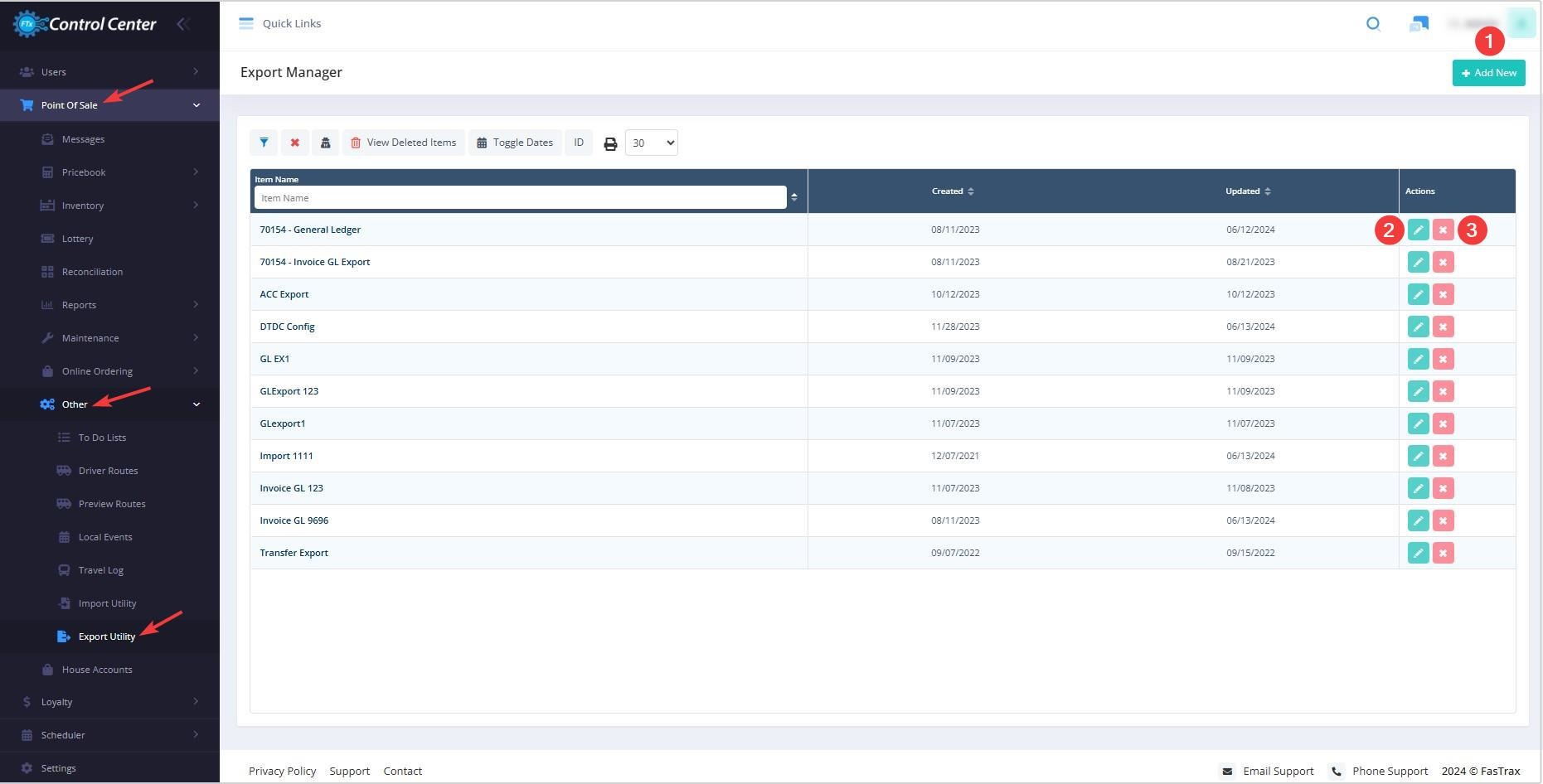The width and height of the screenshot is (1543, 784).
Task: Click the red X clear filter icon
Action: [x=294, y=143]
